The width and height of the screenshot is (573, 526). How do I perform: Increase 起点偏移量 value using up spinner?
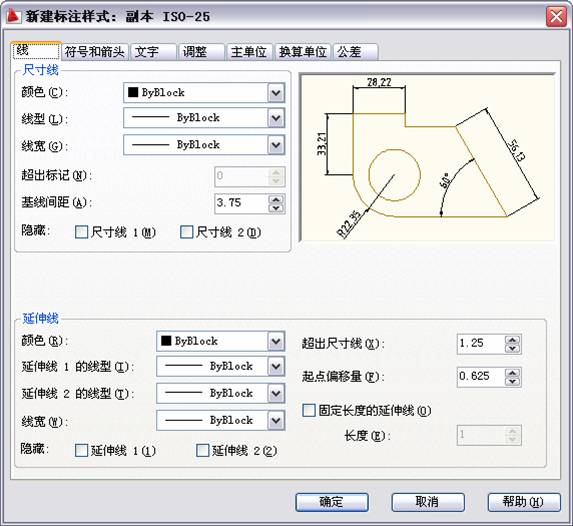click(x=512, y=373)
